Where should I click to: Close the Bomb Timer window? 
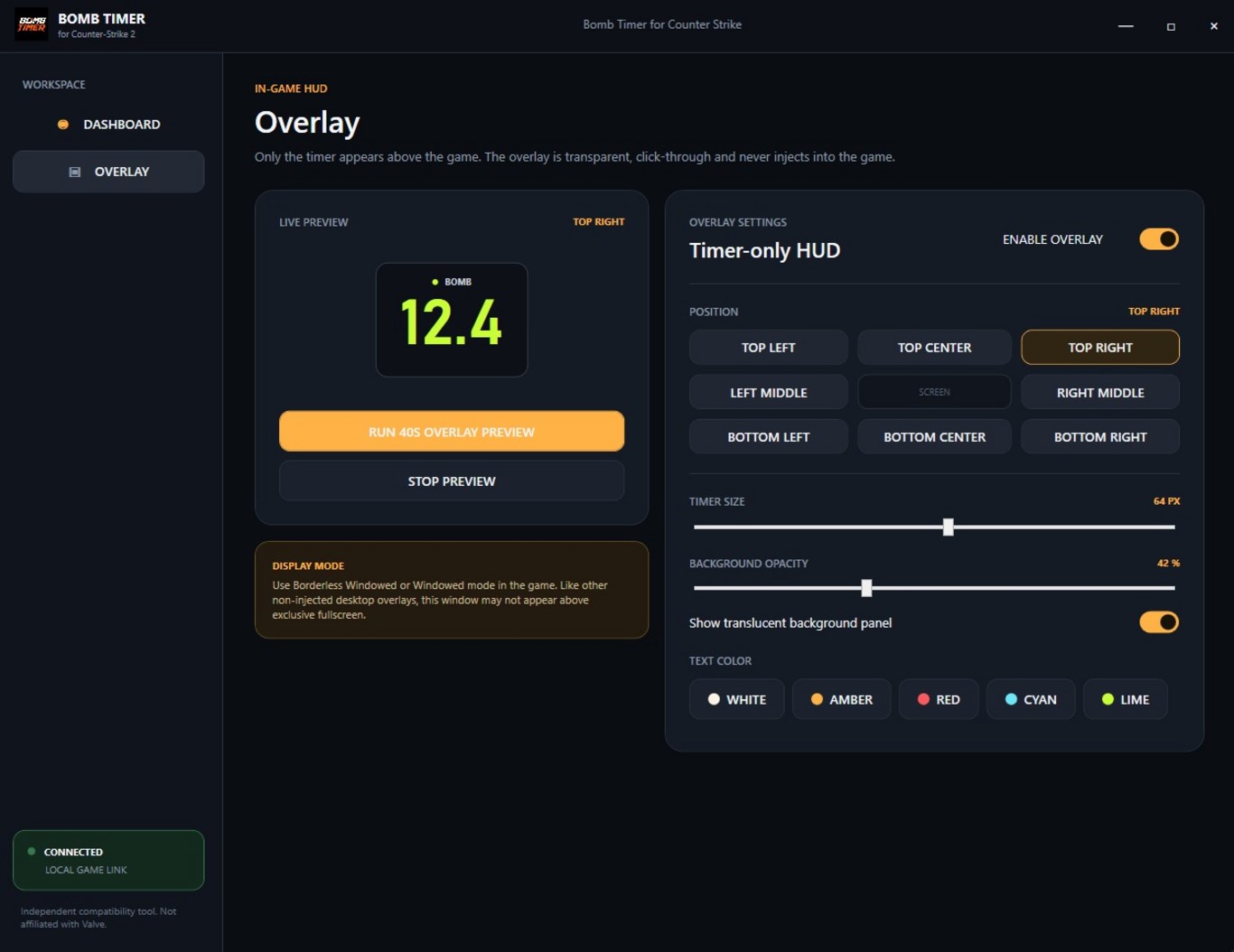coord(1213,26)
